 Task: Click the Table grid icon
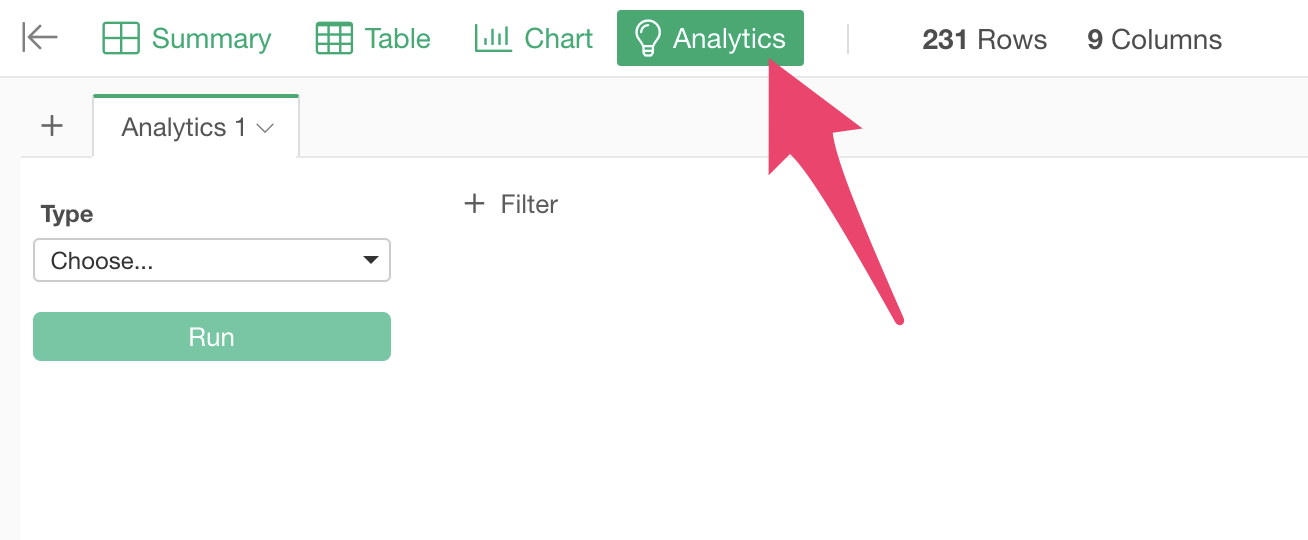[334, 39]
